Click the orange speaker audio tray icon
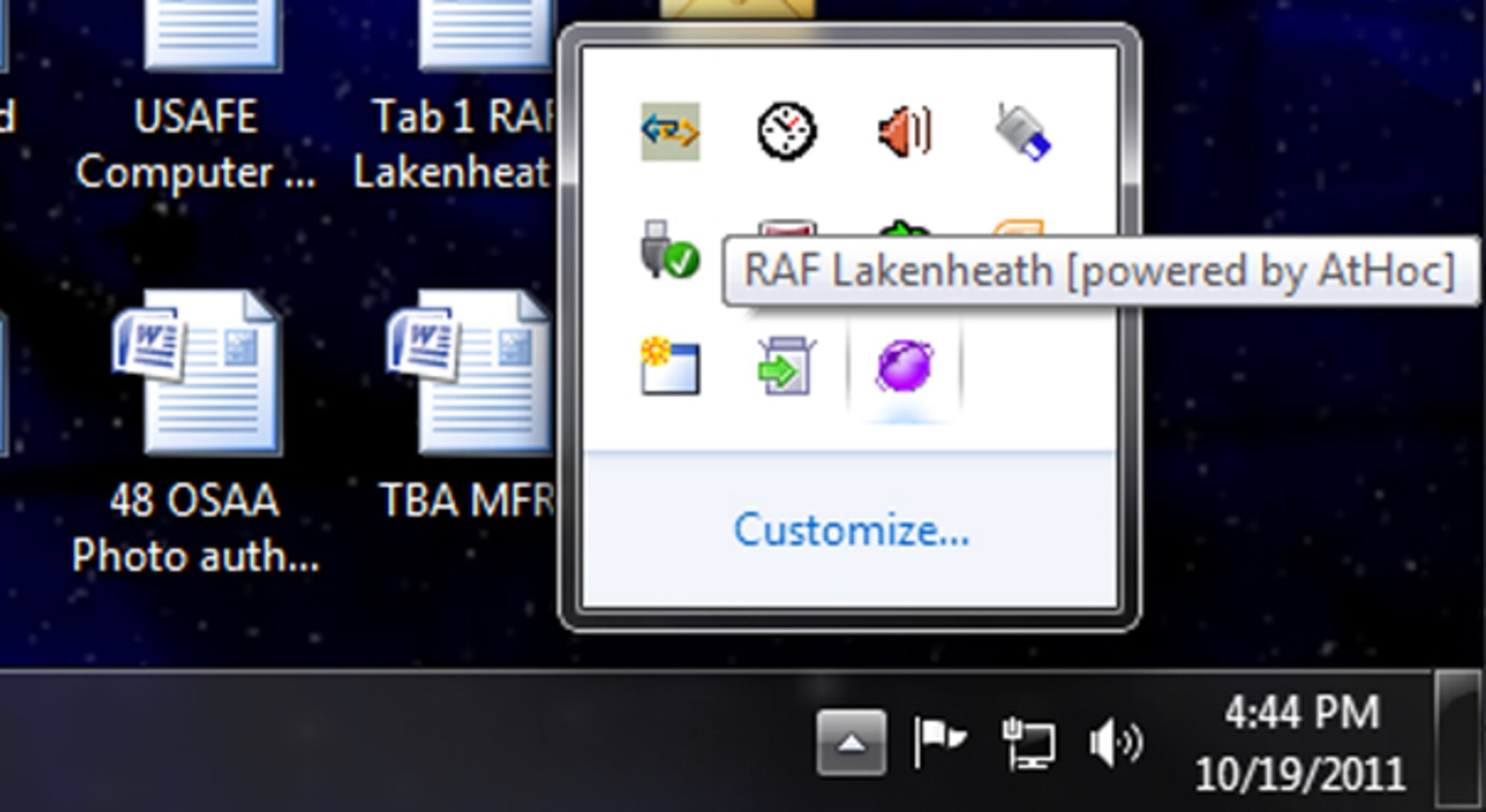Viewport: 1486px width, 812px height. pos(904,132)
